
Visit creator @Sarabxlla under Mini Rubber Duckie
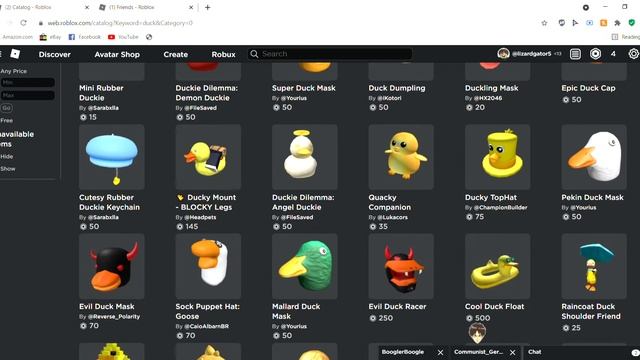(103, 108)
